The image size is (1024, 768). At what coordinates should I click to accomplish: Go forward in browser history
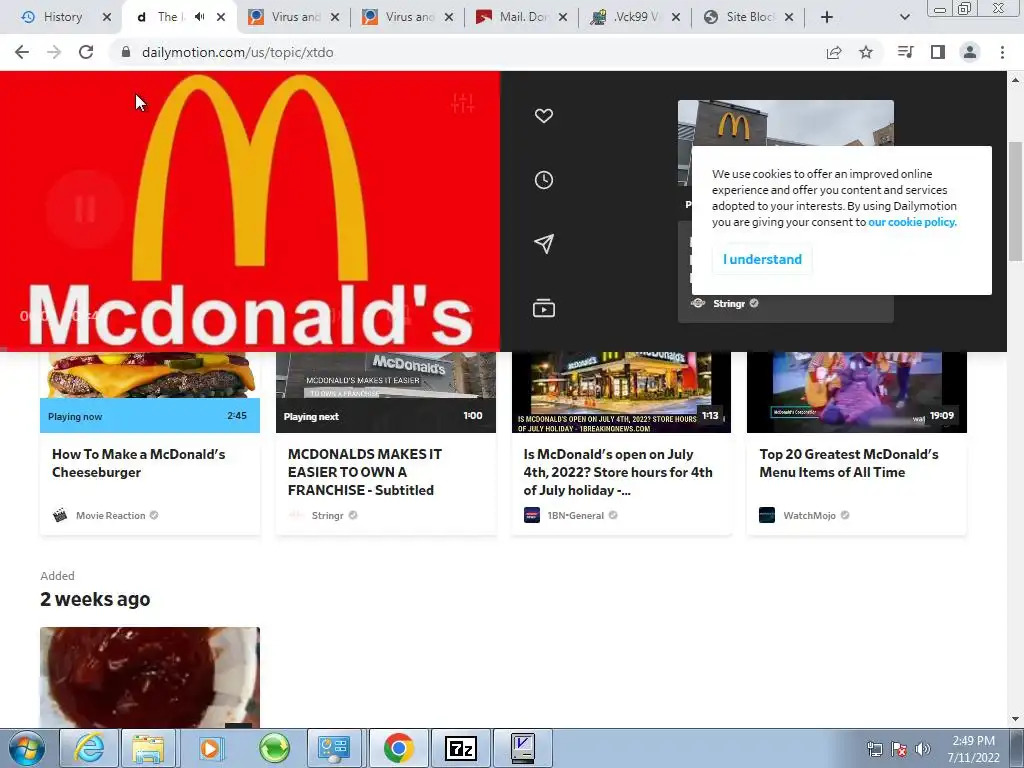tap(54, 52)
